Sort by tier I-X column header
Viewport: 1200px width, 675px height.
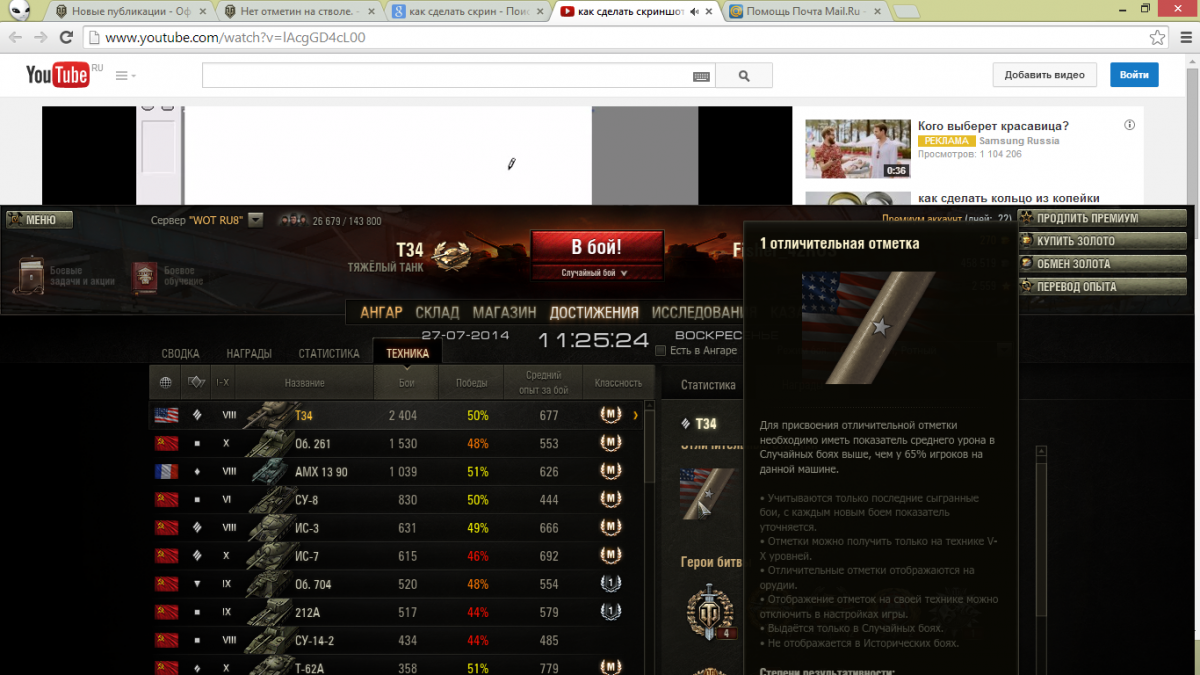222,383
